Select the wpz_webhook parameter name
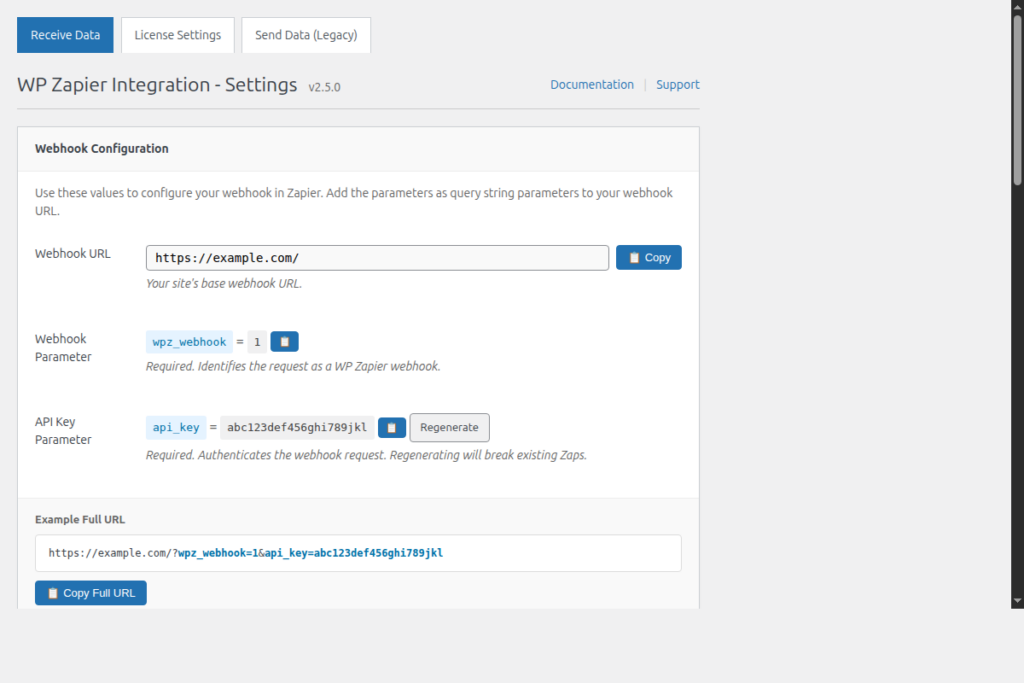 (x=189, y=342)
